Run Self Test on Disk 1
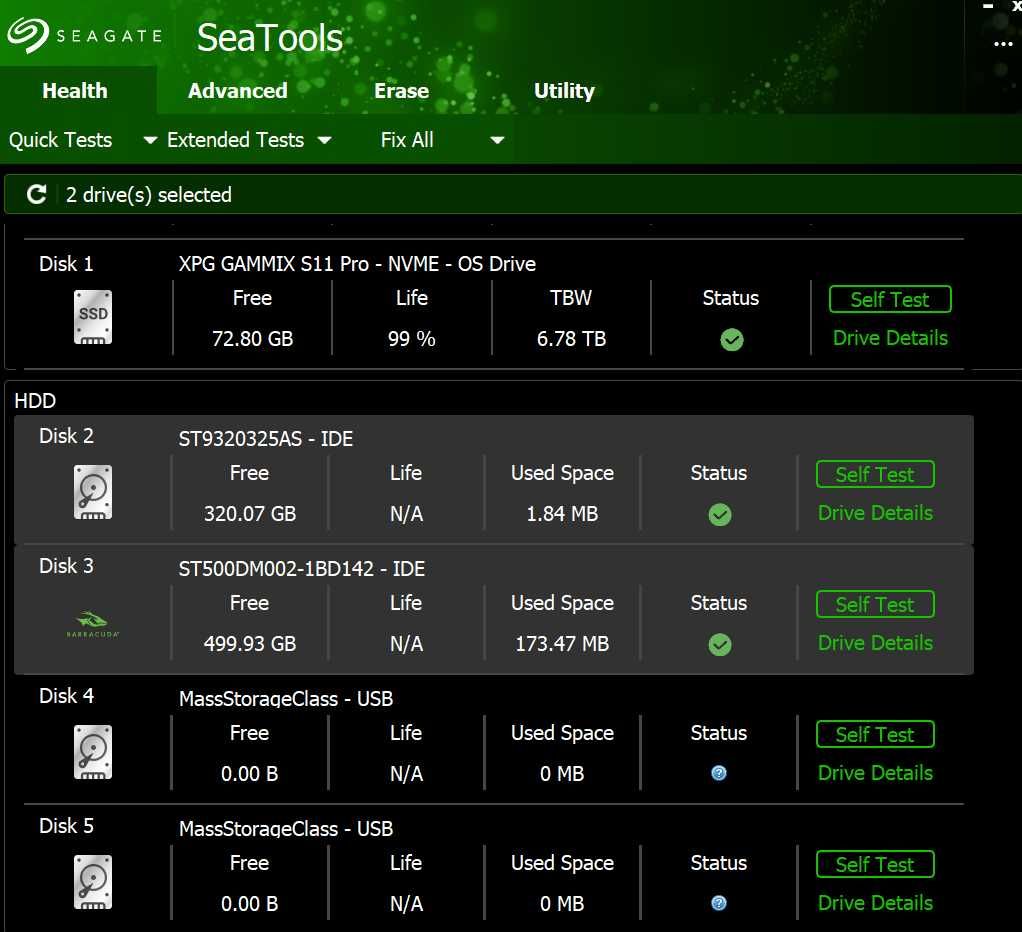Screen dimensions: 1022x932 890,299
